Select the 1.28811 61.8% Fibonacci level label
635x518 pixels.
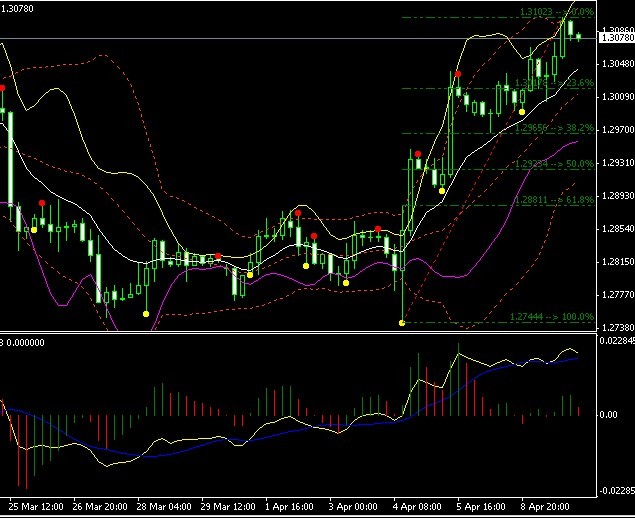[554, 200]
